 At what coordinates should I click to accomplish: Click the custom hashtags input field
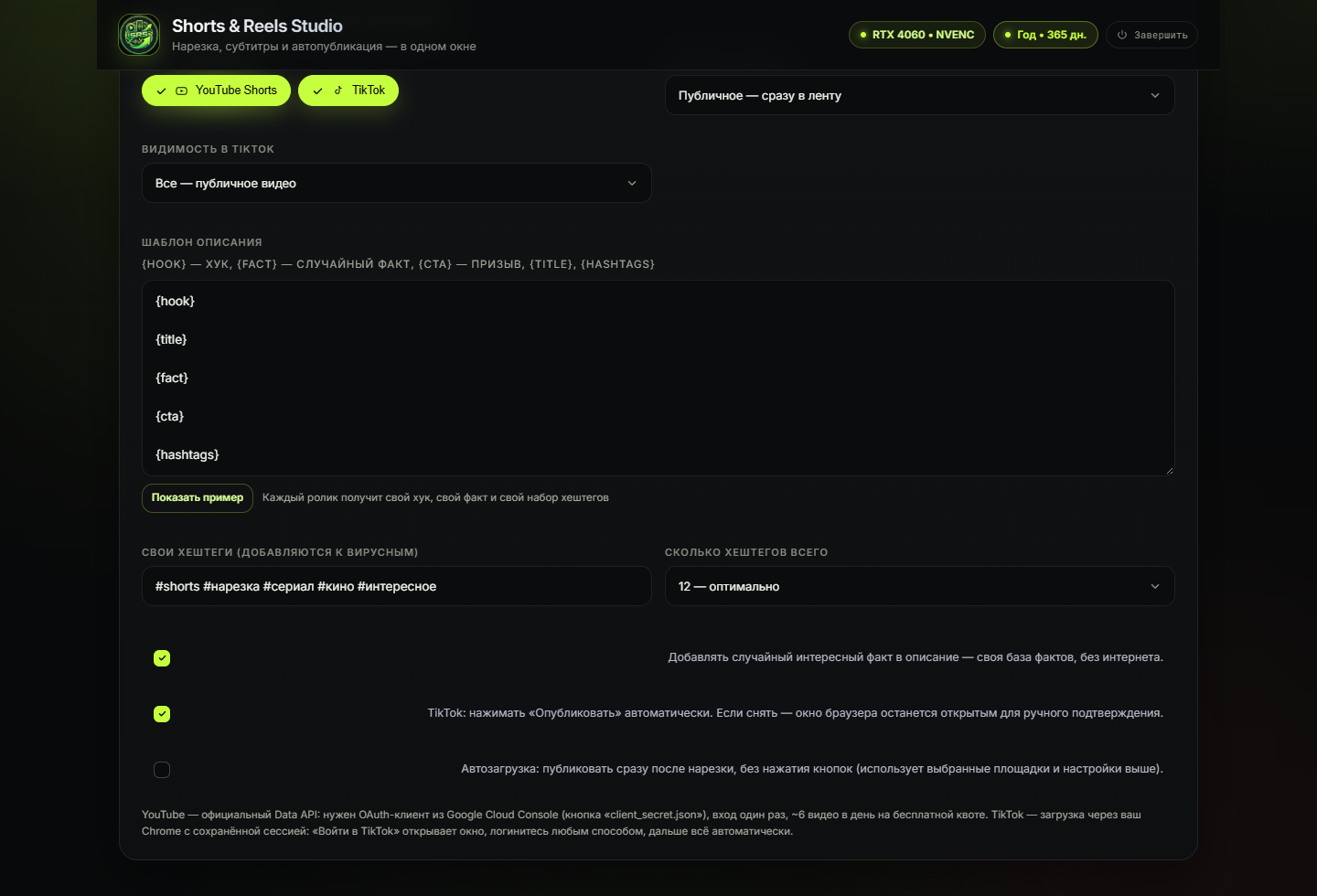pos(397,586)
